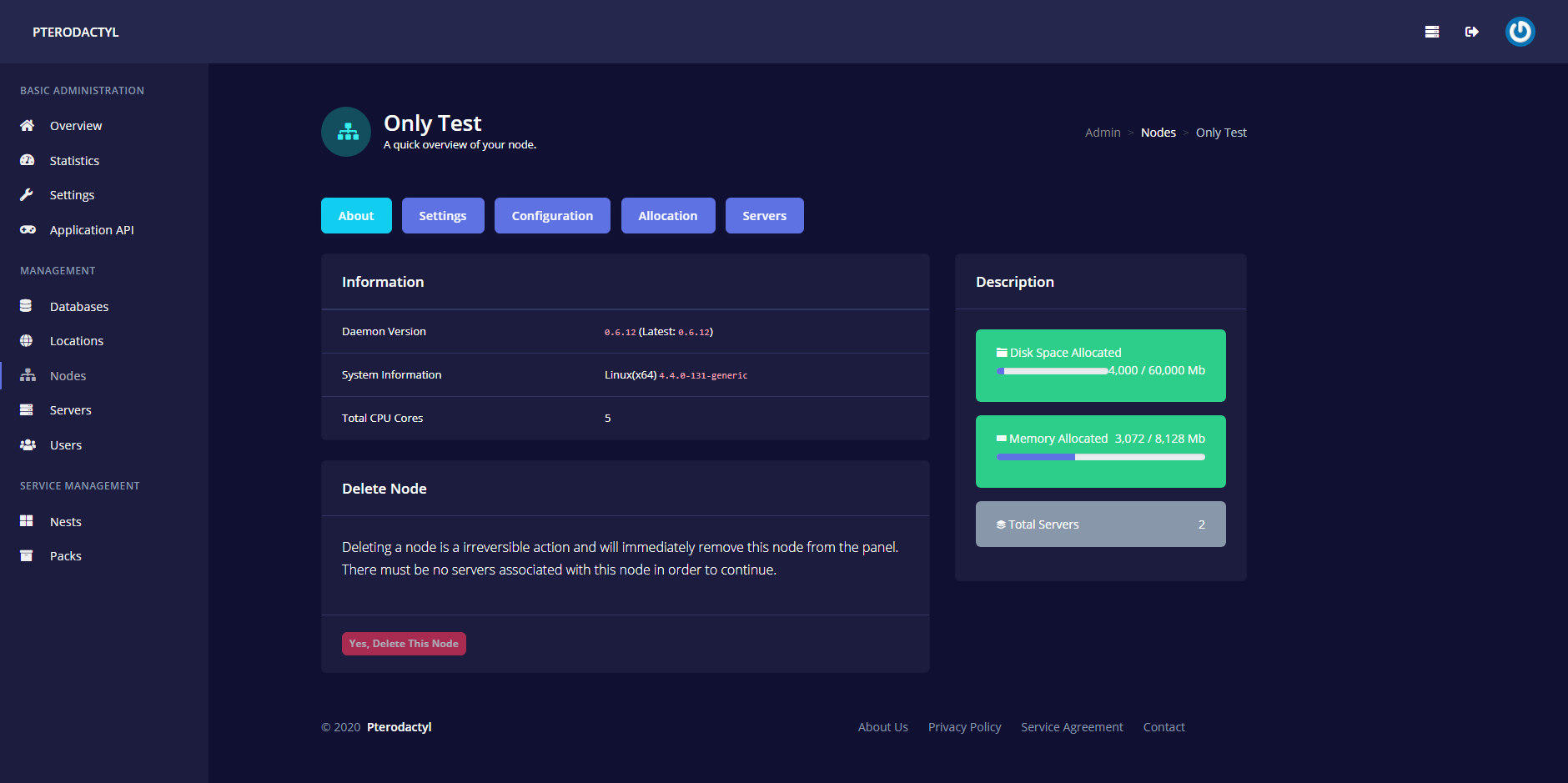The height and width of the screenshot is (783, 1568).
Task: Click the Total Servers layers icon
Action: point(1001,525)
